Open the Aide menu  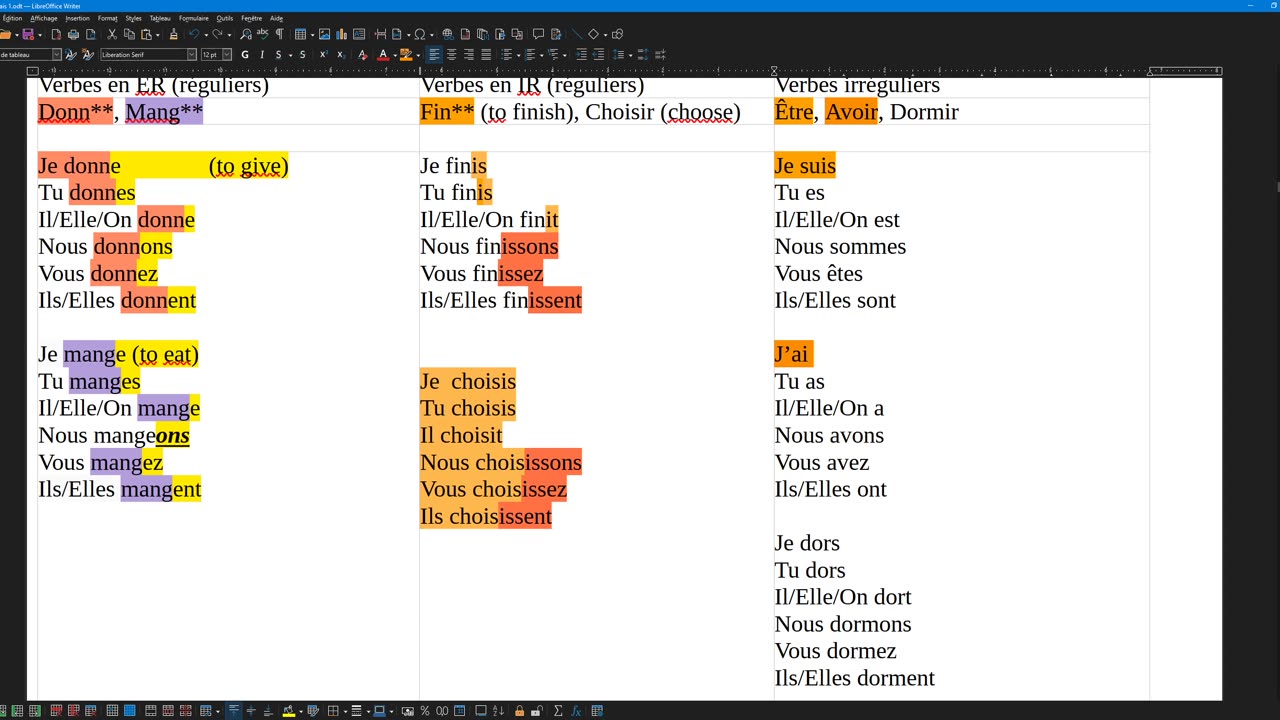click(276, 18)
